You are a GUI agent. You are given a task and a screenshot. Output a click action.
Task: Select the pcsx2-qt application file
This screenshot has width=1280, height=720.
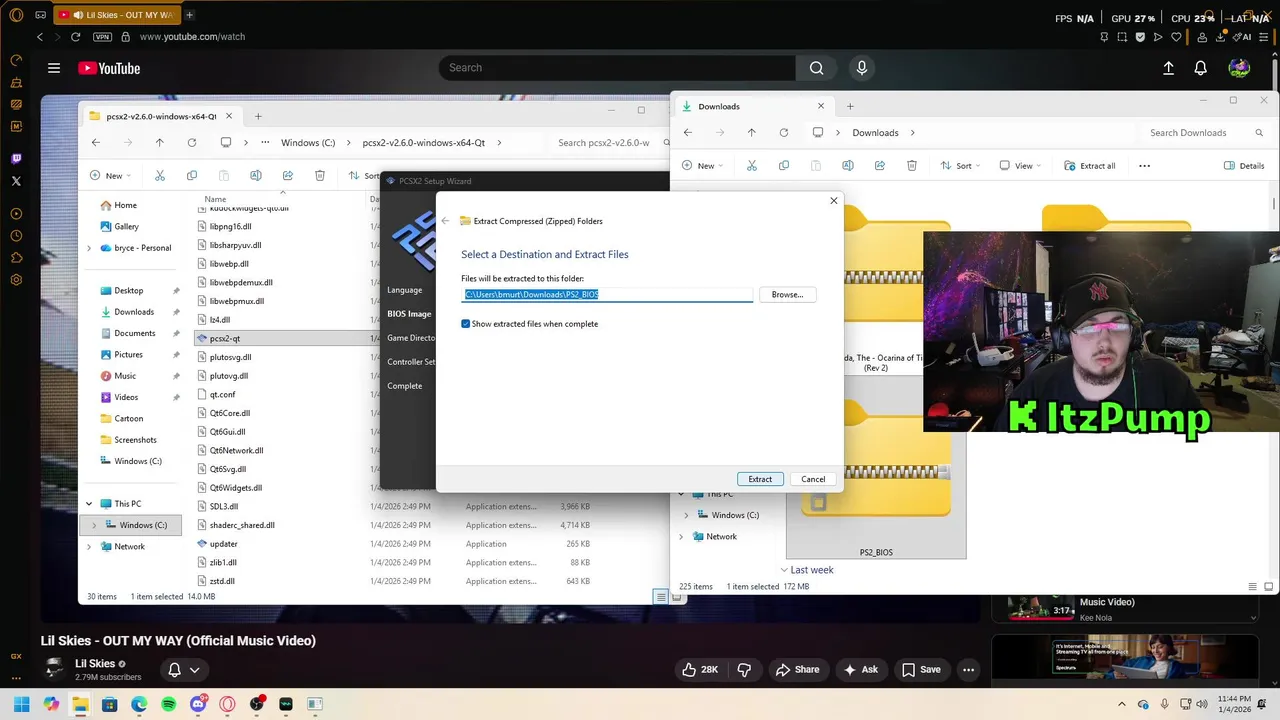point(224,339)
